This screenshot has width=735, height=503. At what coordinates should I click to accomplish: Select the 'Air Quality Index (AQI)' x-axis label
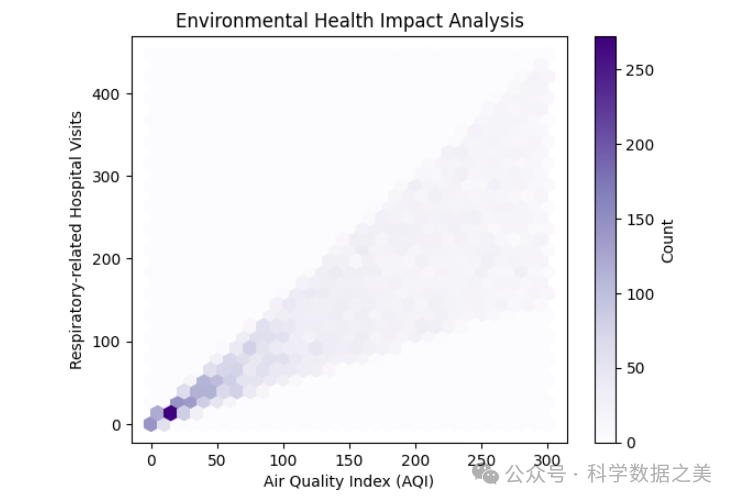click(x=349, y=481)
